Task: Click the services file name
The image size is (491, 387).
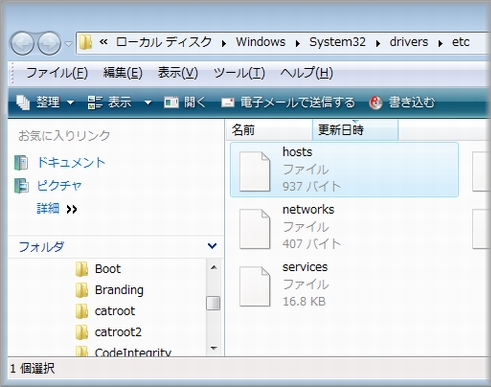Action: (305, 267)
